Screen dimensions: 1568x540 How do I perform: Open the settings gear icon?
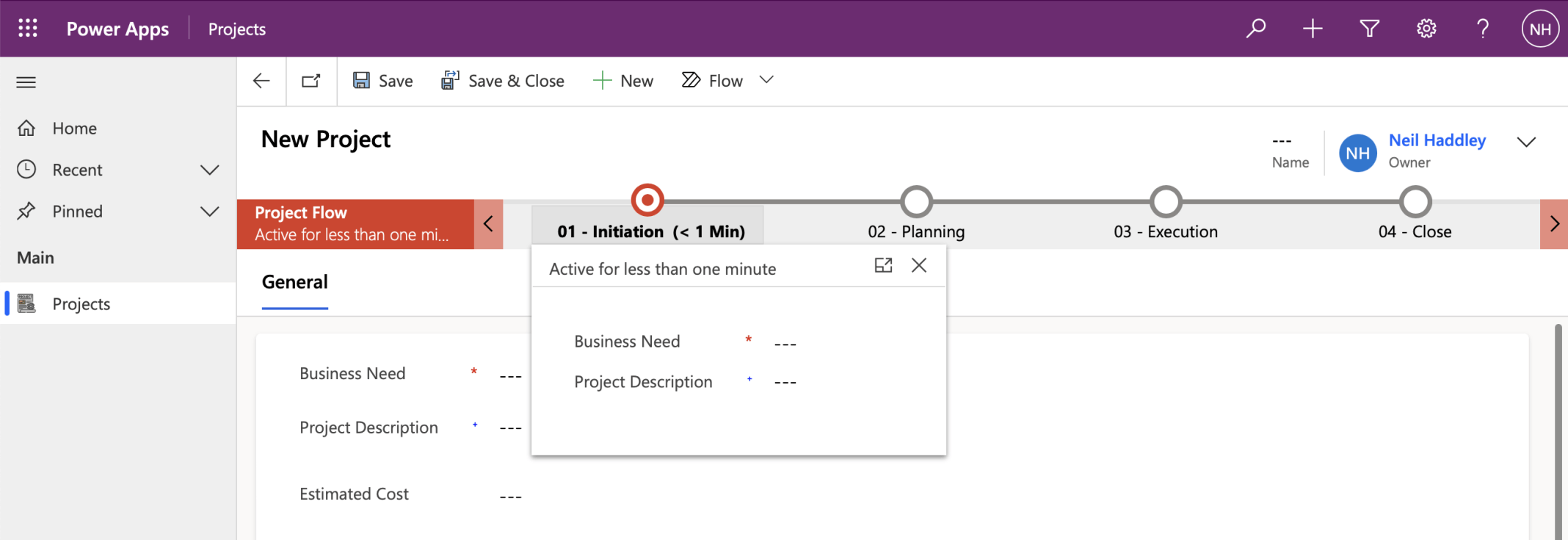[1426, 29]
